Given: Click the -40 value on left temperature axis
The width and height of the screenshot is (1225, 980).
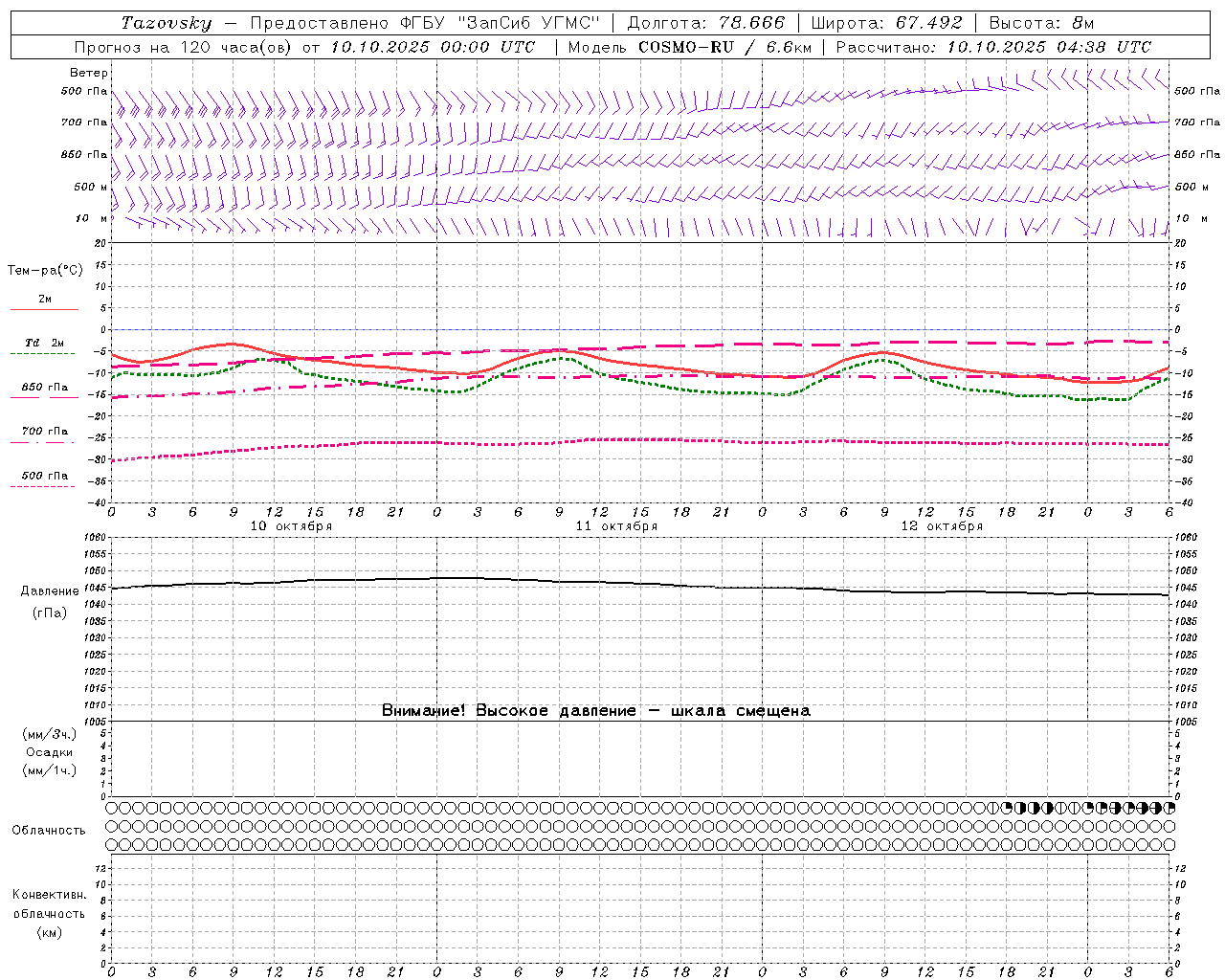Looking at the screenshot, I should pyautogui.click(x=99, y=502).
